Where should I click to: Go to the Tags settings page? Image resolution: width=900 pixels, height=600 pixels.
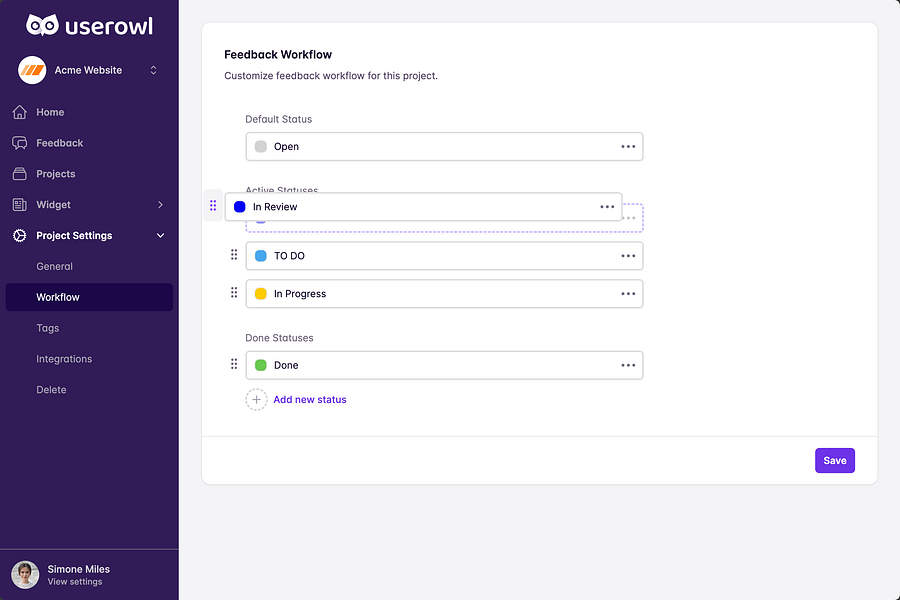point(48,328)
